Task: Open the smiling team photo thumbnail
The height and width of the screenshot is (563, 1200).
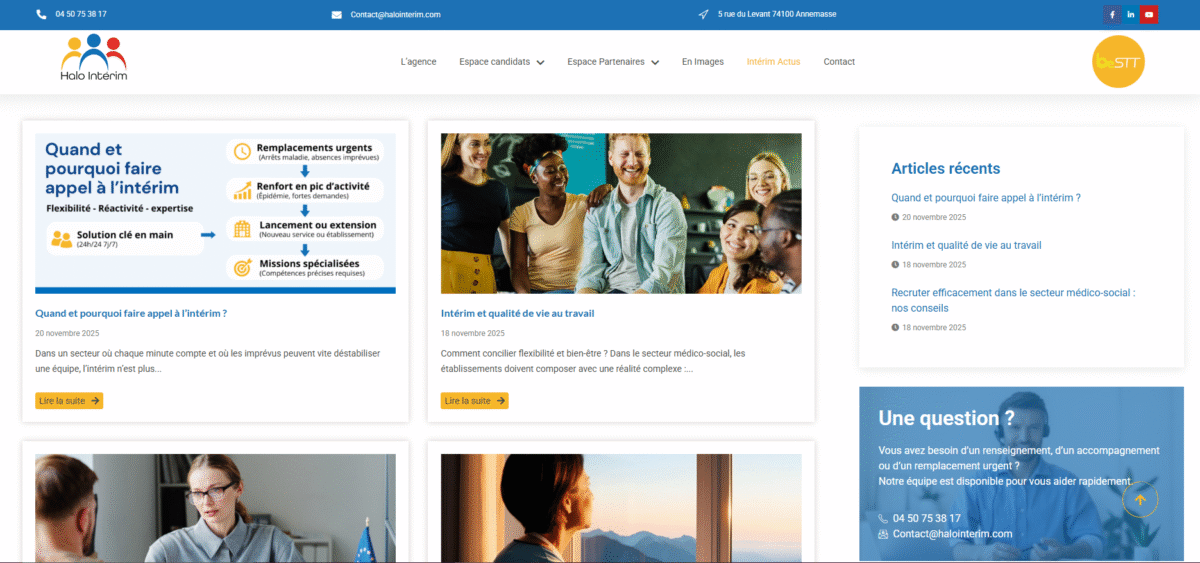Action: (621, 213)
